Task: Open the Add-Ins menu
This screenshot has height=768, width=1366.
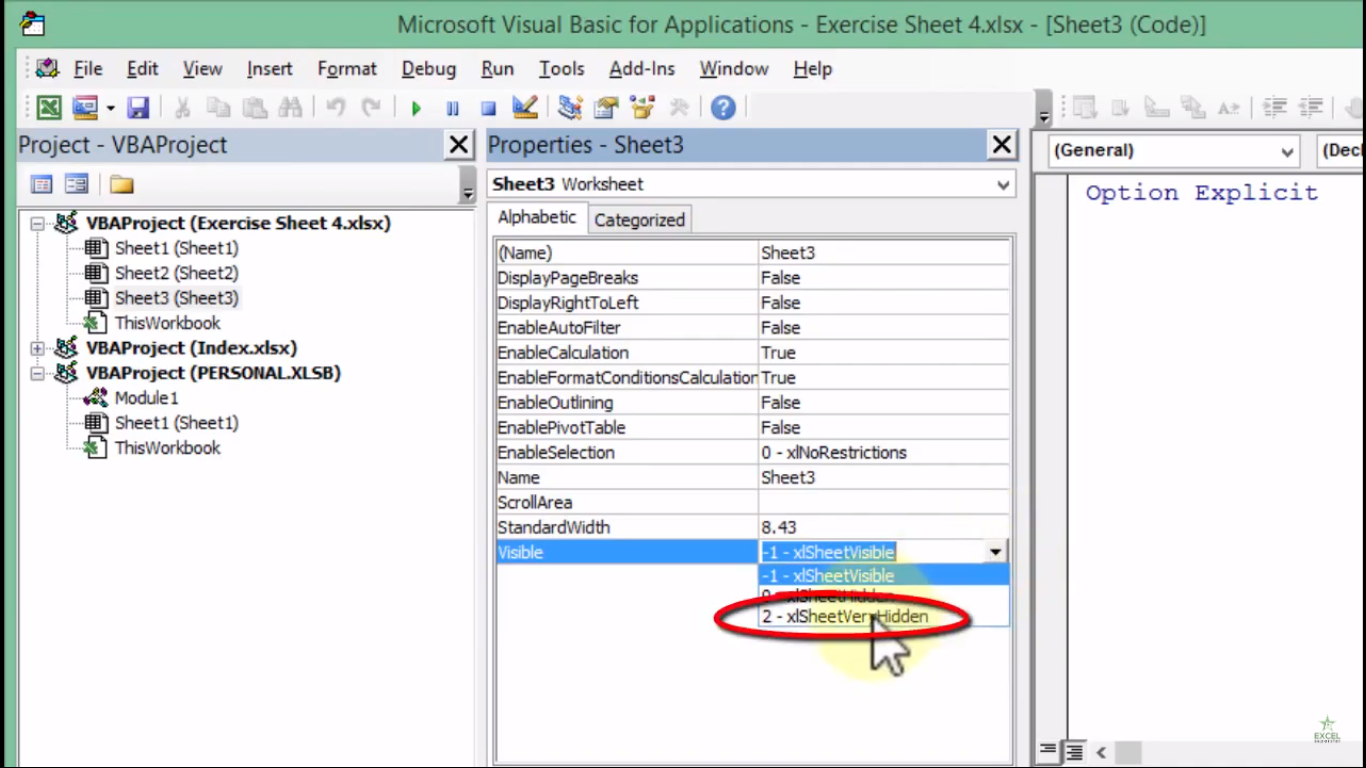Action: tap(642, 69)
